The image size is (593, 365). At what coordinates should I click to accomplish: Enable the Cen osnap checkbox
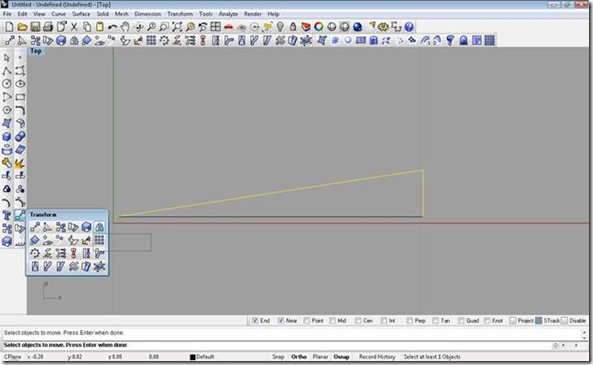pyautogui.click(x=358, y=321)
